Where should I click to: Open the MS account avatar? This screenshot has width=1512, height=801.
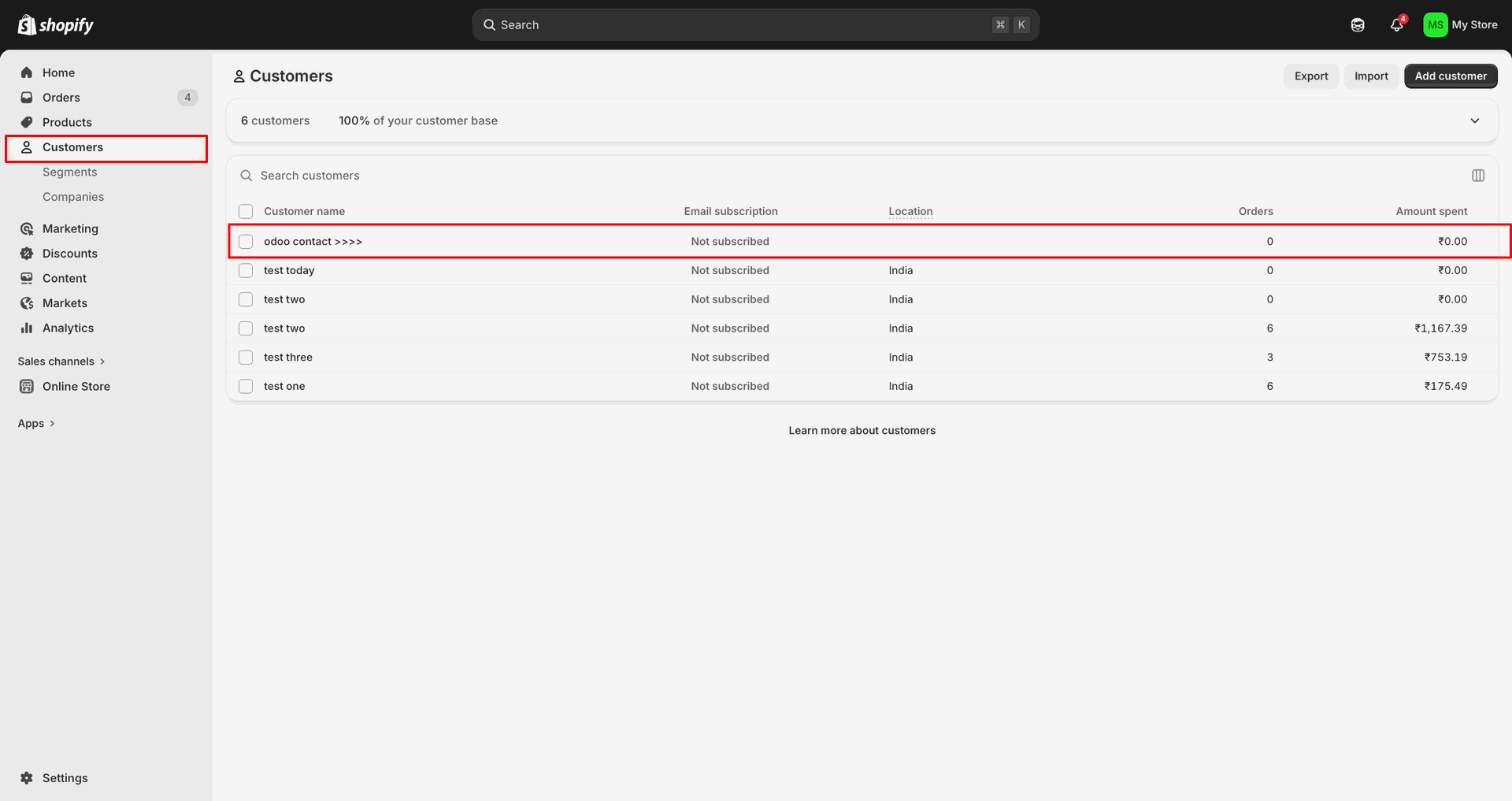pos(1435,25)
